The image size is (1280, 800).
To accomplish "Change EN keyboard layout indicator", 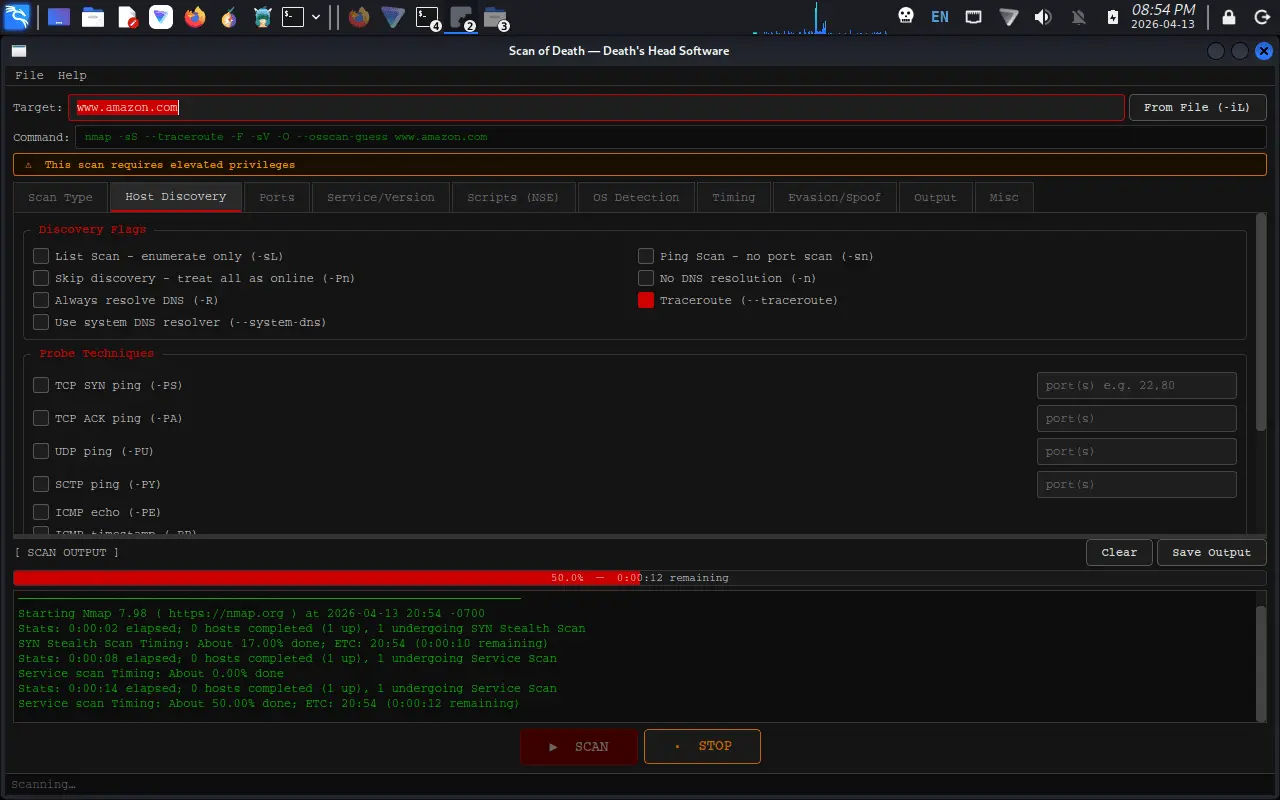I will [x=940, y=16].
